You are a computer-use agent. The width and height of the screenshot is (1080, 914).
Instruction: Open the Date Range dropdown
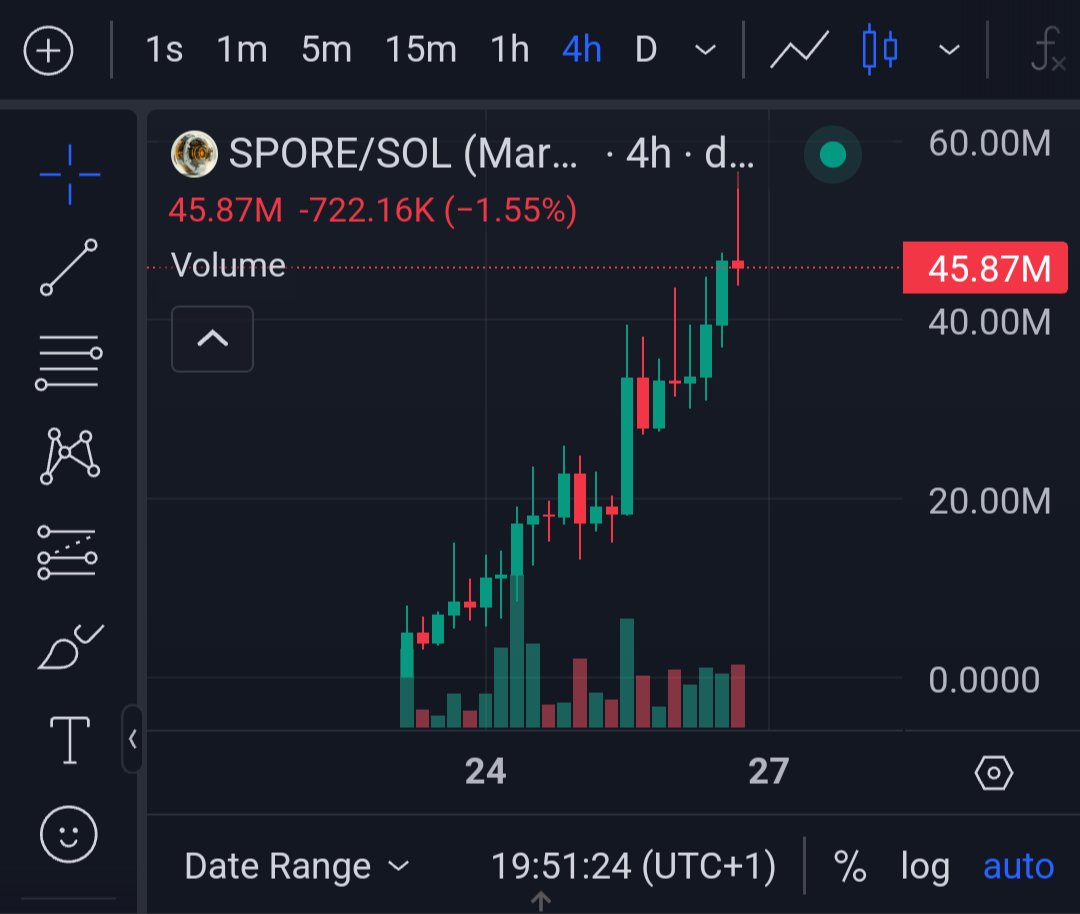tap(297, 866)
